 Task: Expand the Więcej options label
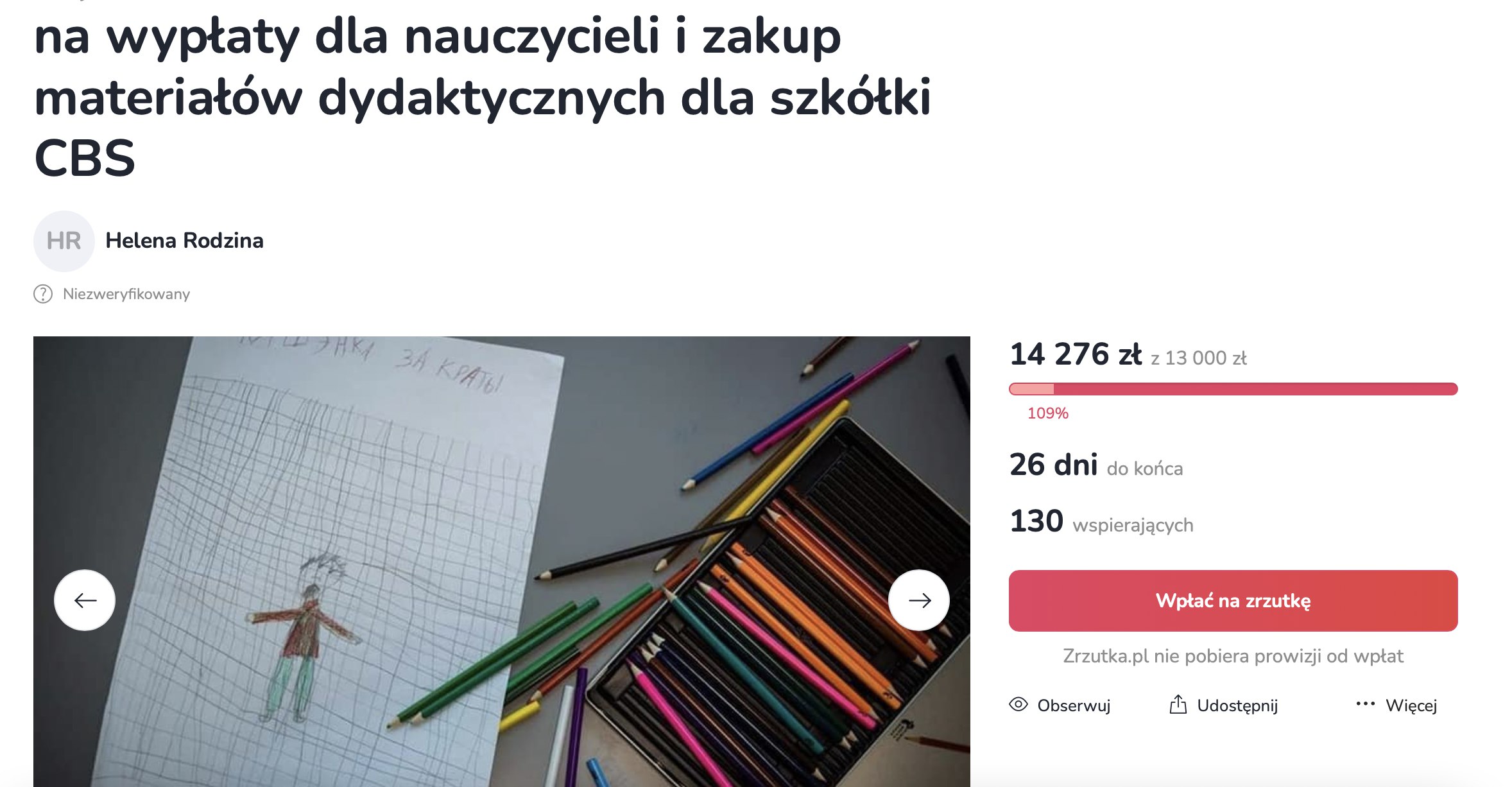1411,705
